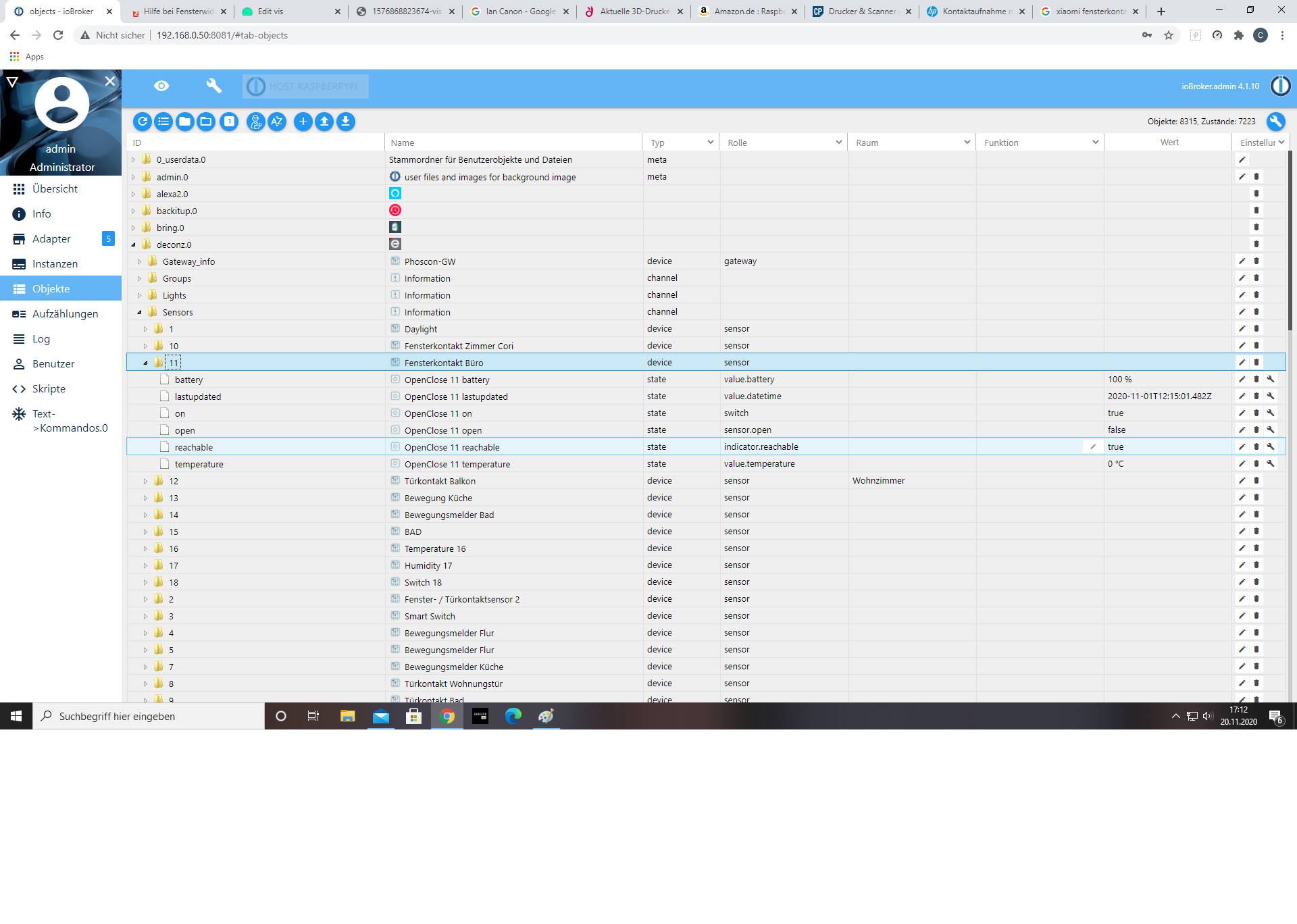
Task: Expand the Lights folder in deconz.0
Action: point(140,295)
